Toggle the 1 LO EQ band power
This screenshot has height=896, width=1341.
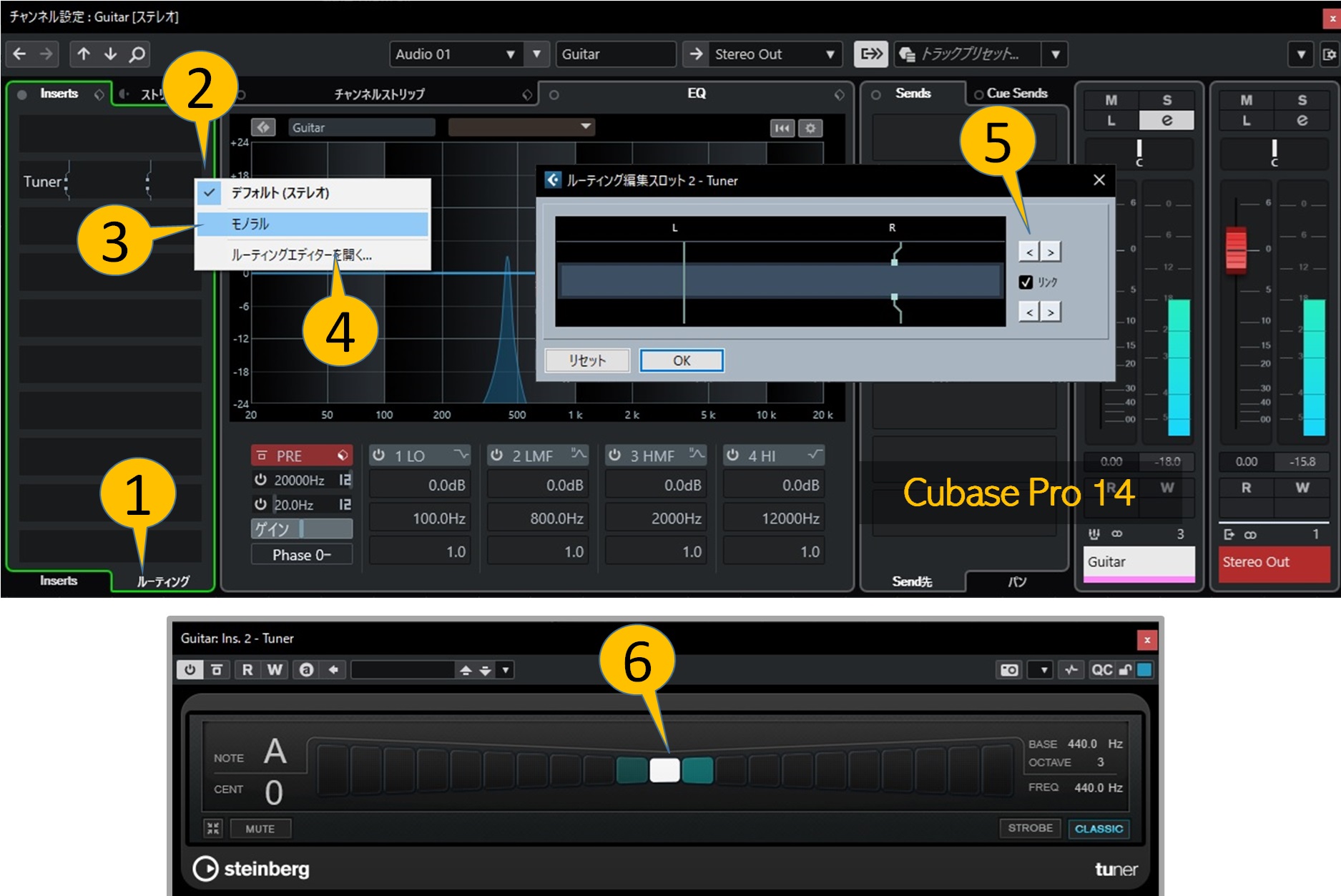[379, 456]
